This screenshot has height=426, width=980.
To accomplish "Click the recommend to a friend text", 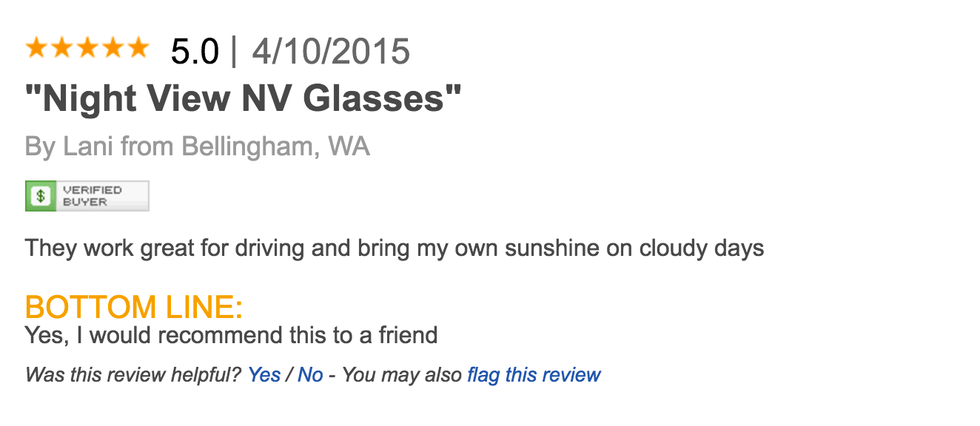I will 231,335.
